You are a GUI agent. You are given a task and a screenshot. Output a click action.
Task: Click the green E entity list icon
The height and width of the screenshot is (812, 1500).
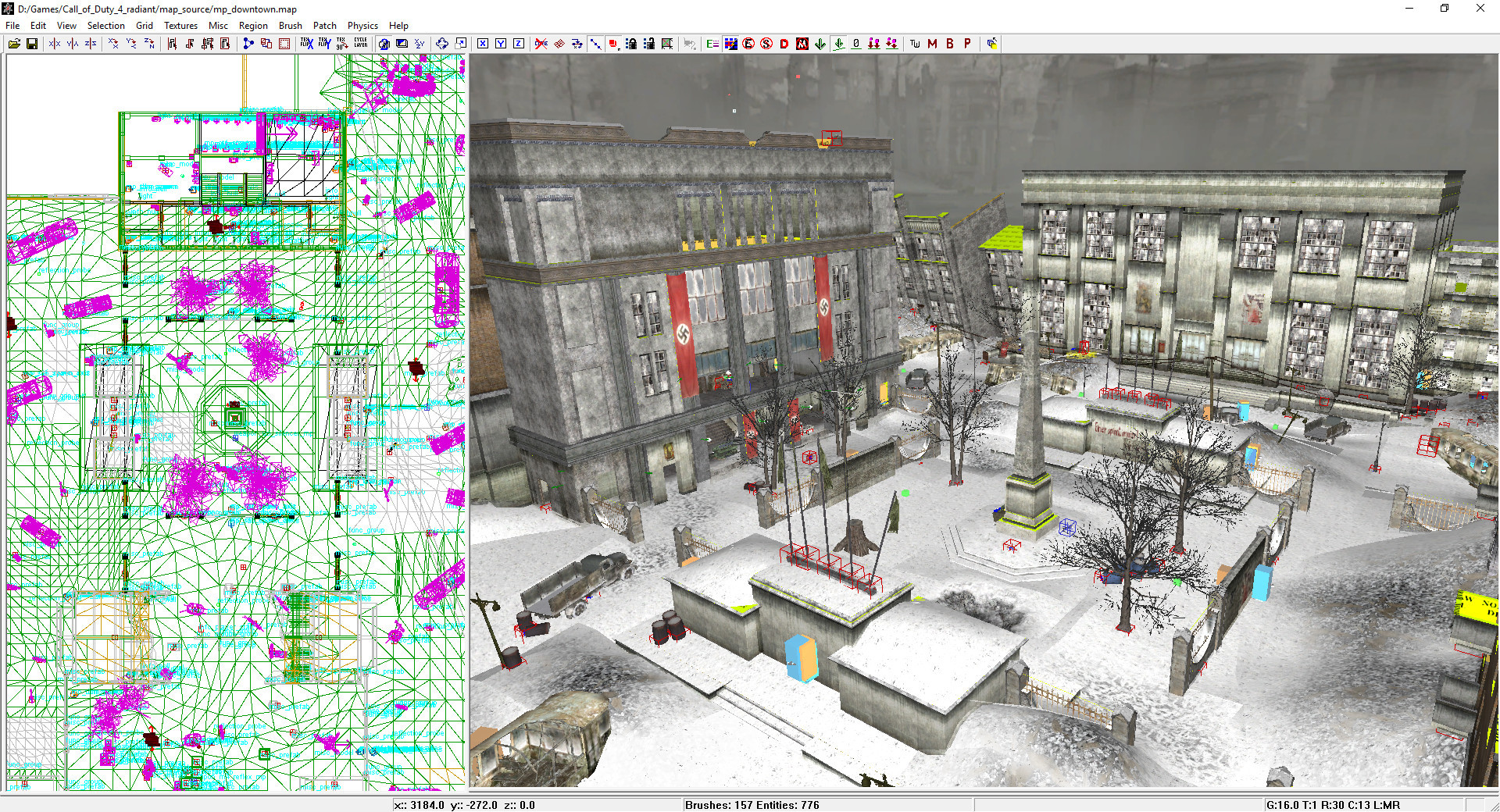(x=712, y=44)
